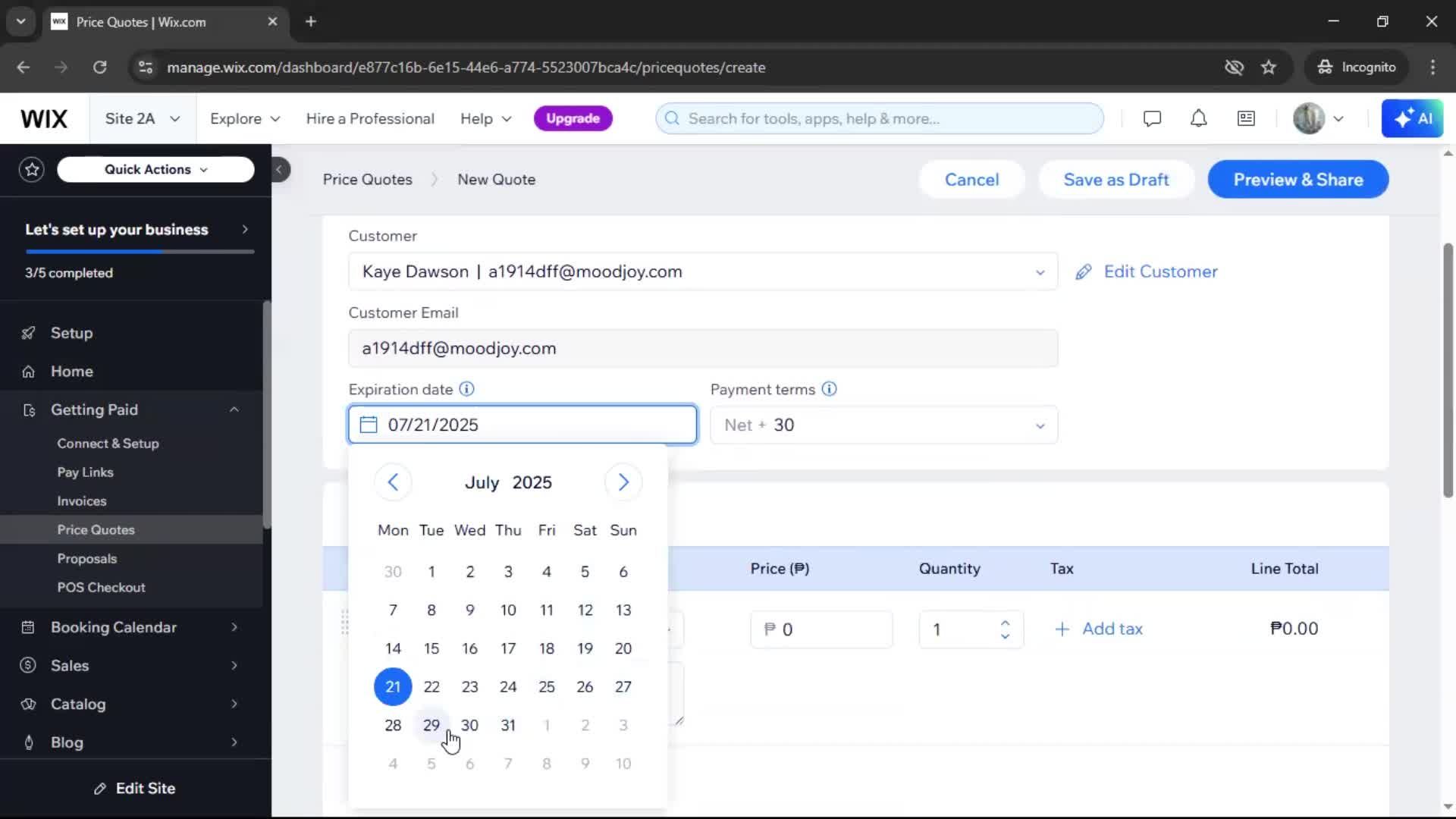Bookmark this page with star icon
The image size is (1456, 819).
[1269, 67]
